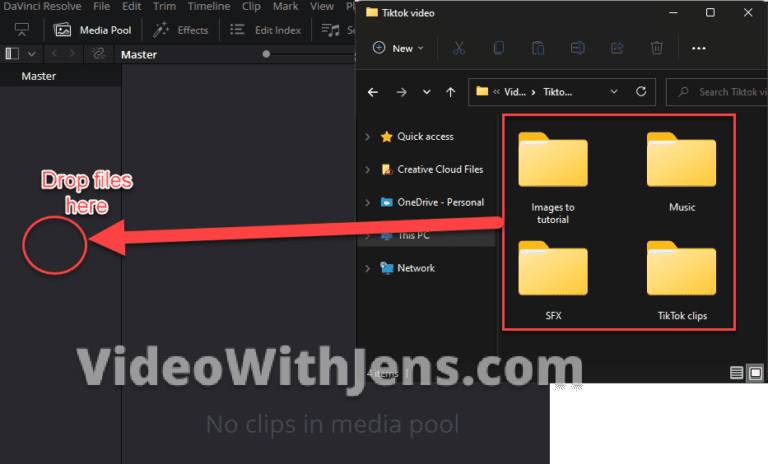This screenshot has height=464, width=768.
Task: Click the link/sync icon in media pool bar
Action: [x=98, y=53]
